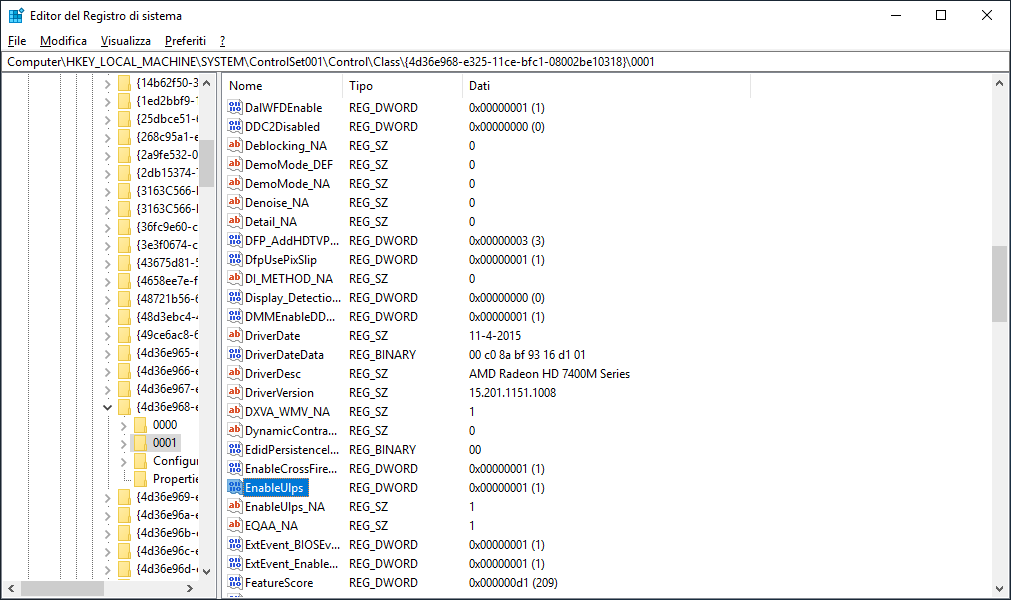Image resolution: width=1011 pixels, height=600 pixels.
Task: Click inside the registry path address bar
Action: 500,60
